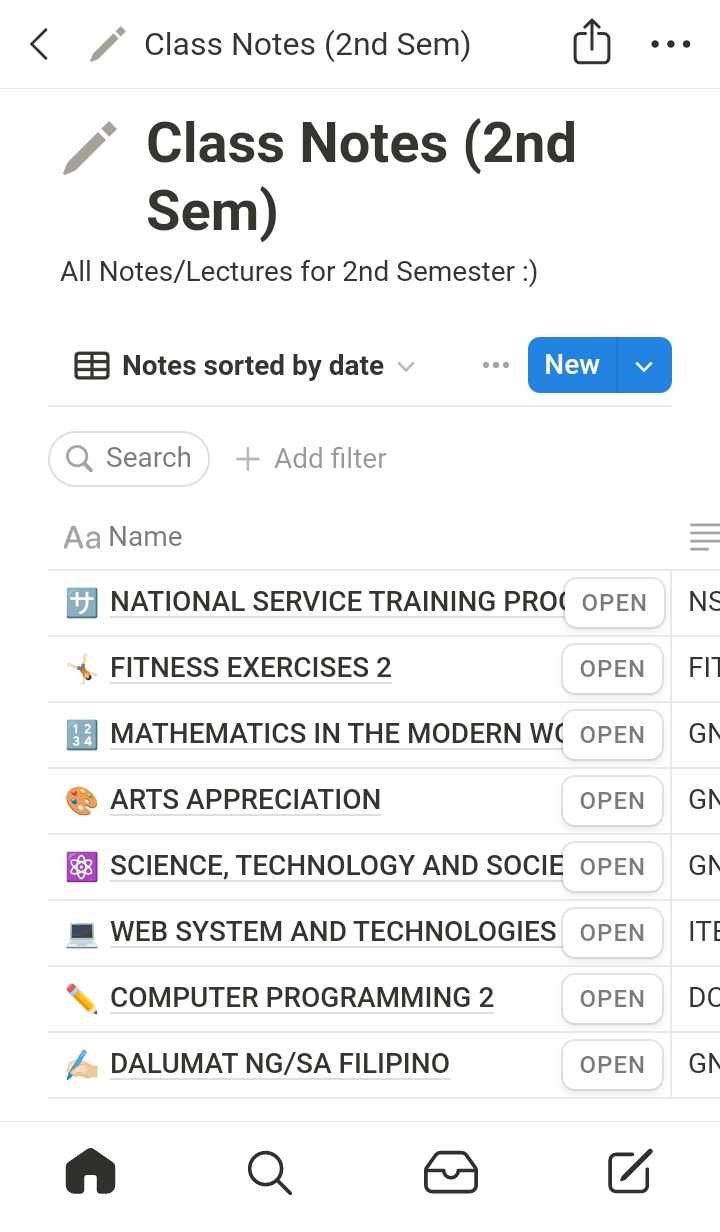The height and width of the screenshot is (1232, 720).
Task: Open database view options ellipsis
Action: coord(495,365)
